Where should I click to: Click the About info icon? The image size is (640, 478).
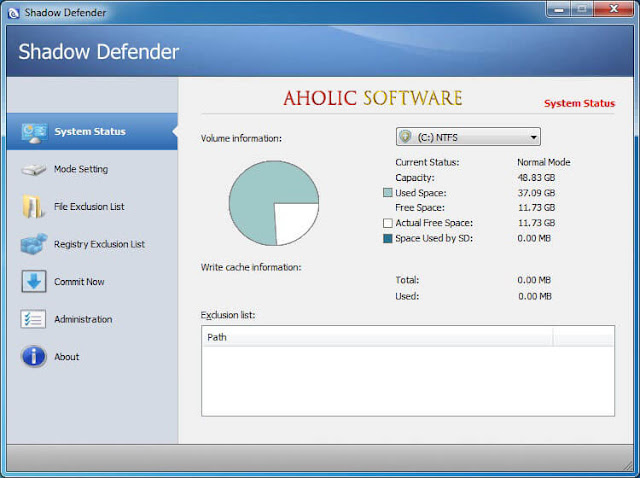click(33, 356)
